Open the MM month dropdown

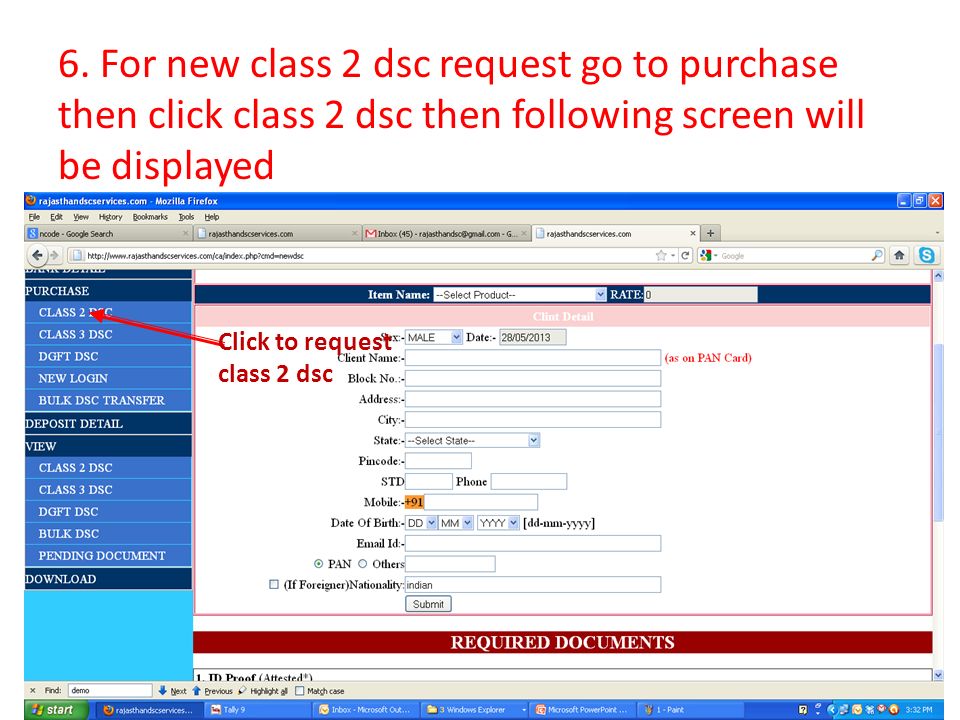tap(456, 523)
